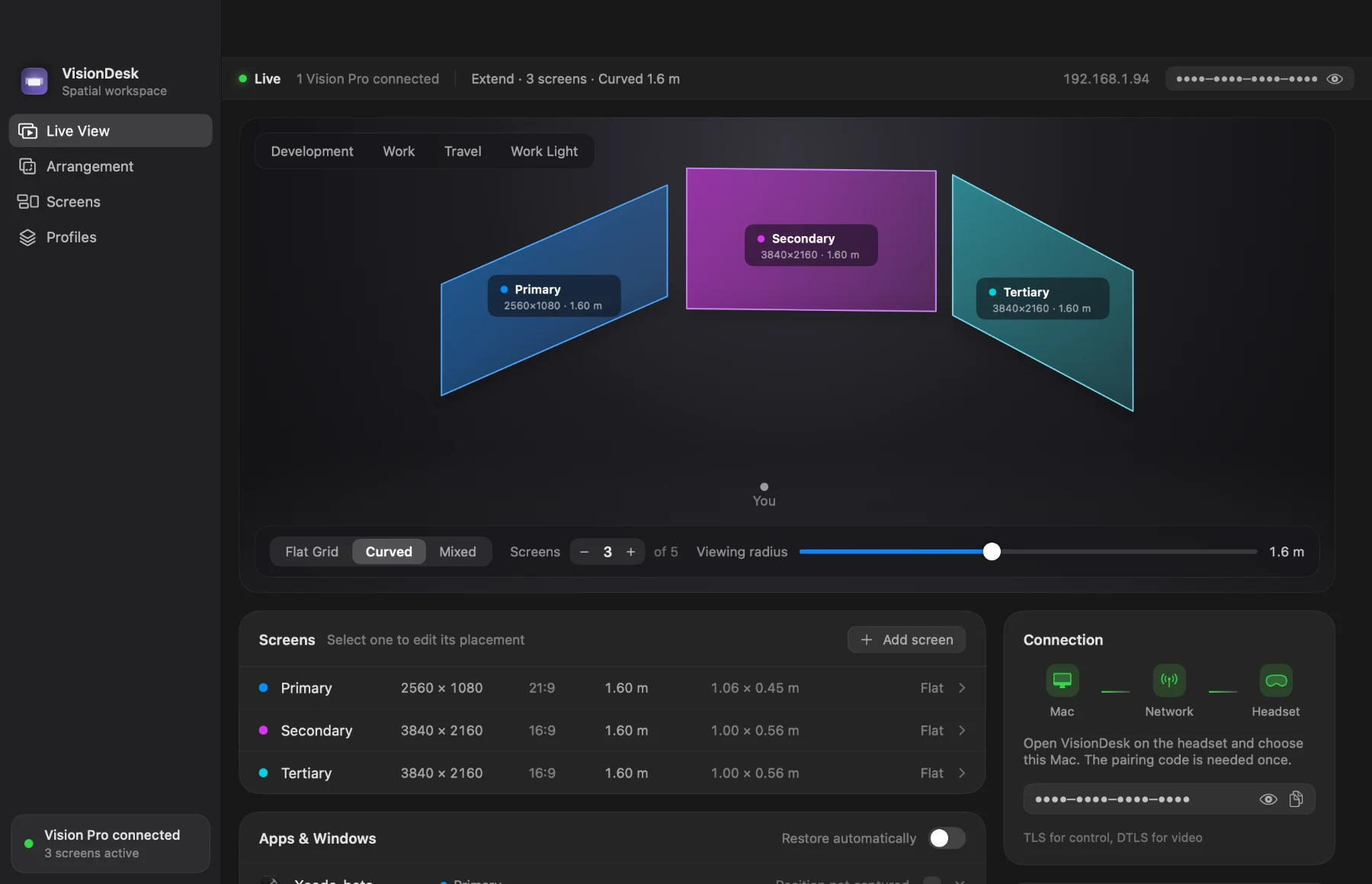Select the Development profile tab

coord(312,151)
